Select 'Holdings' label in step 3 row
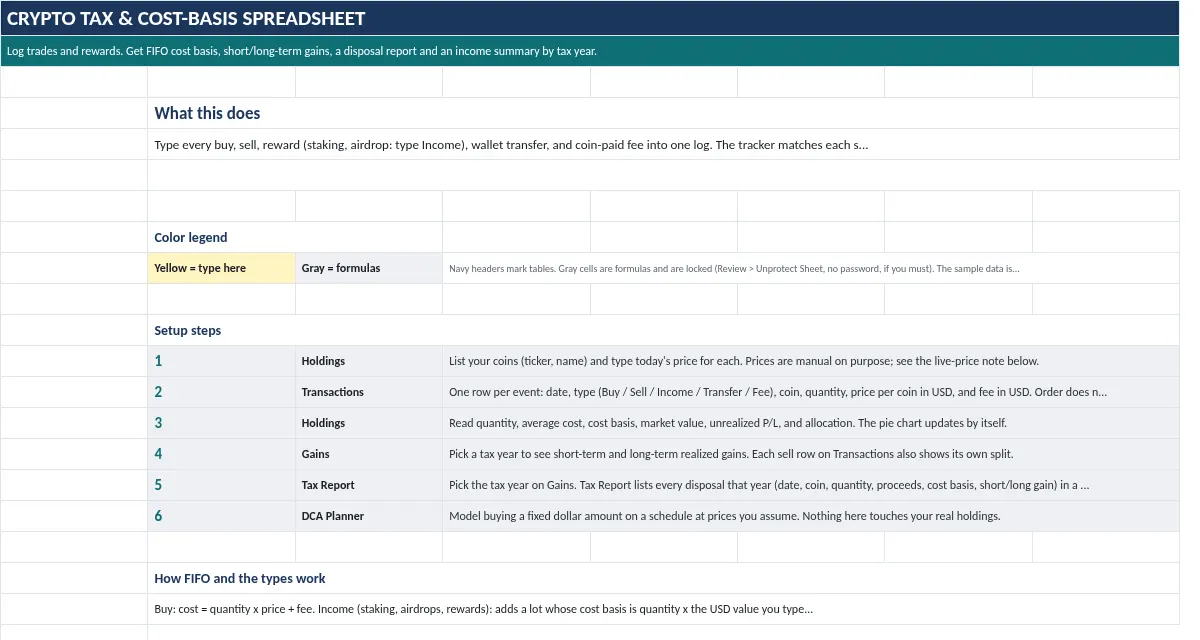This screenshot has width=1200, height=640. 369,423
